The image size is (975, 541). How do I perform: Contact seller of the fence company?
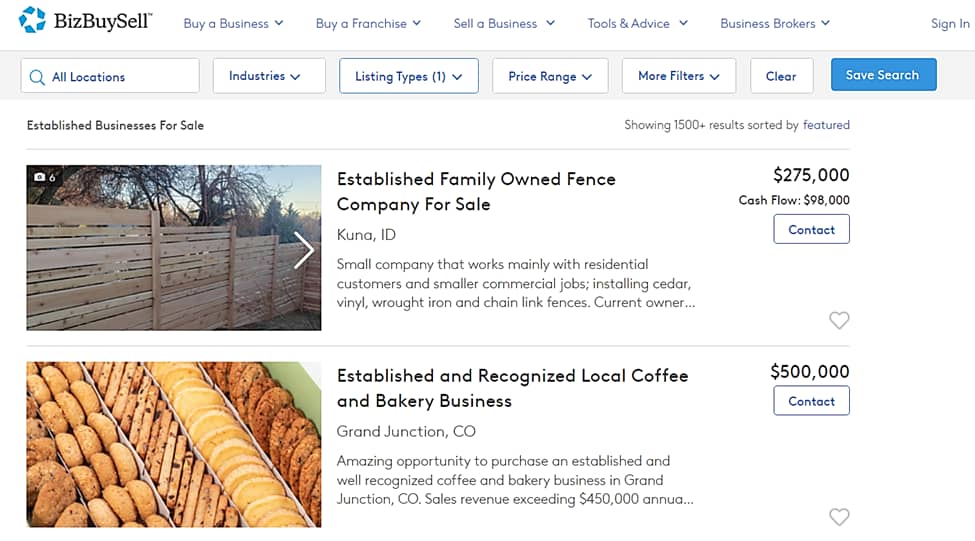click(811, 229)
